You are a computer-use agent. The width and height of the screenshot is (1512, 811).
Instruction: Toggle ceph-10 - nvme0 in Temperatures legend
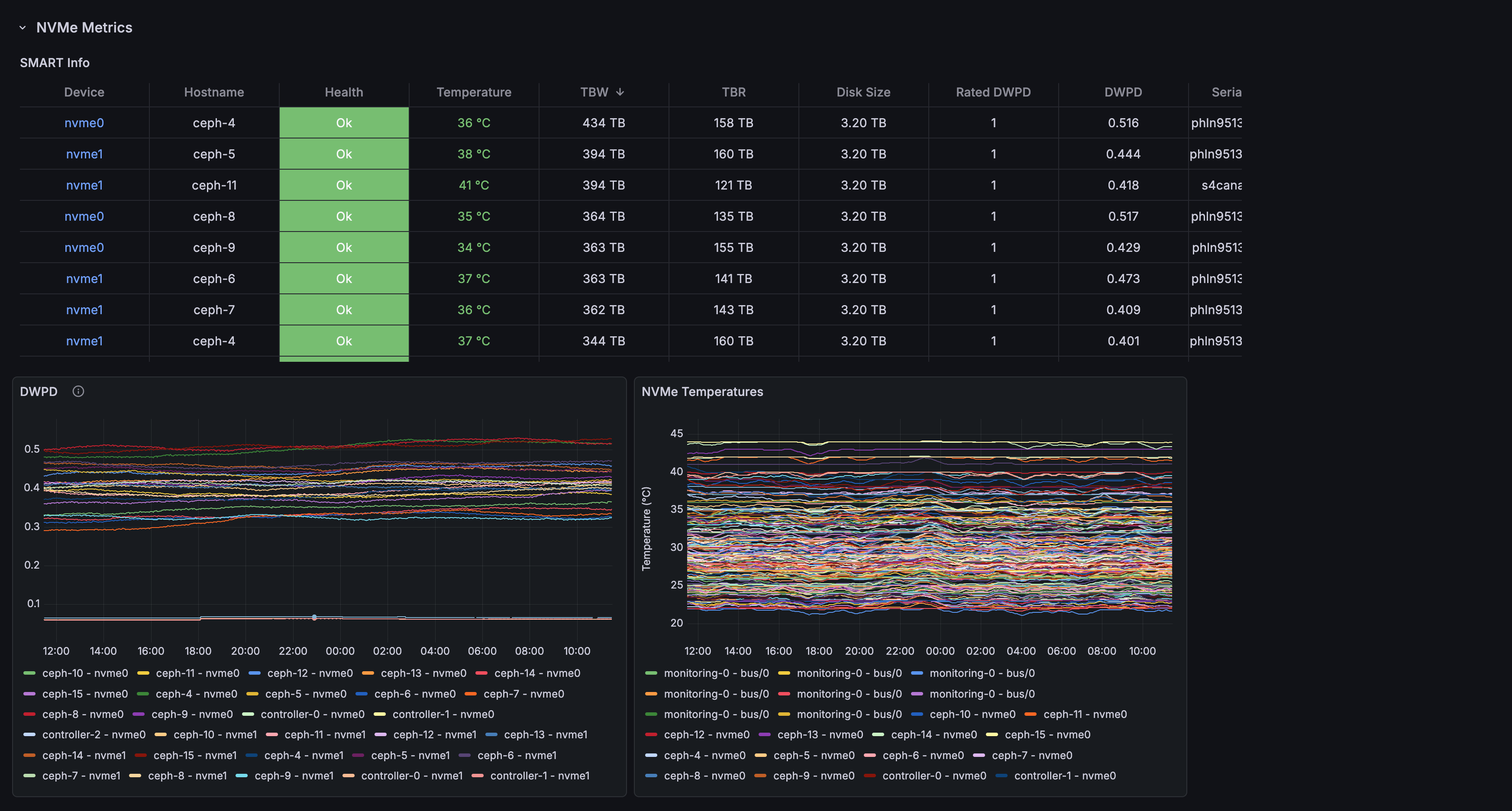point(972,714)
